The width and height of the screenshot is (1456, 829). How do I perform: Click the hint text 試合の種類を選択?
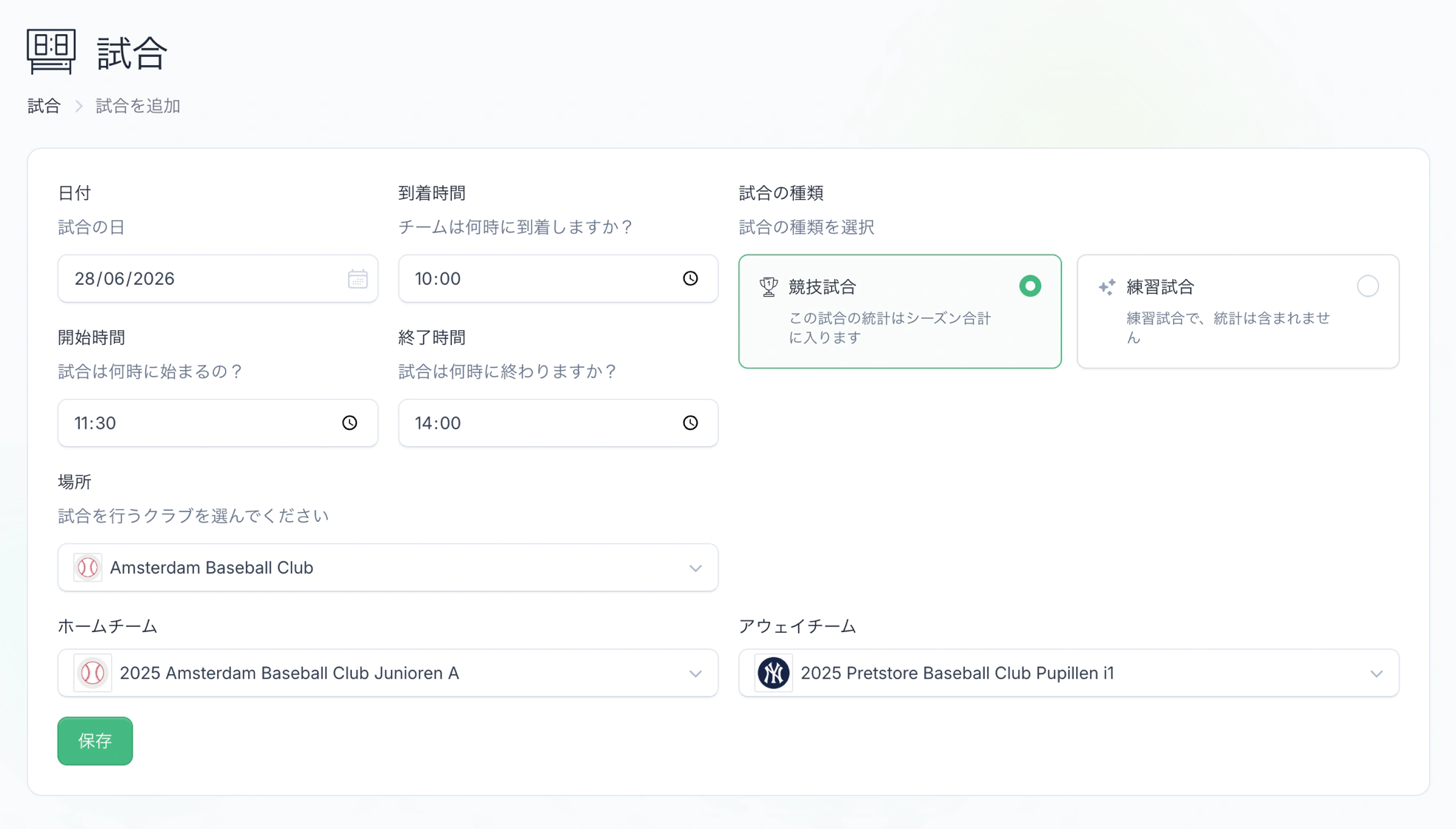(x=807, y=227)
